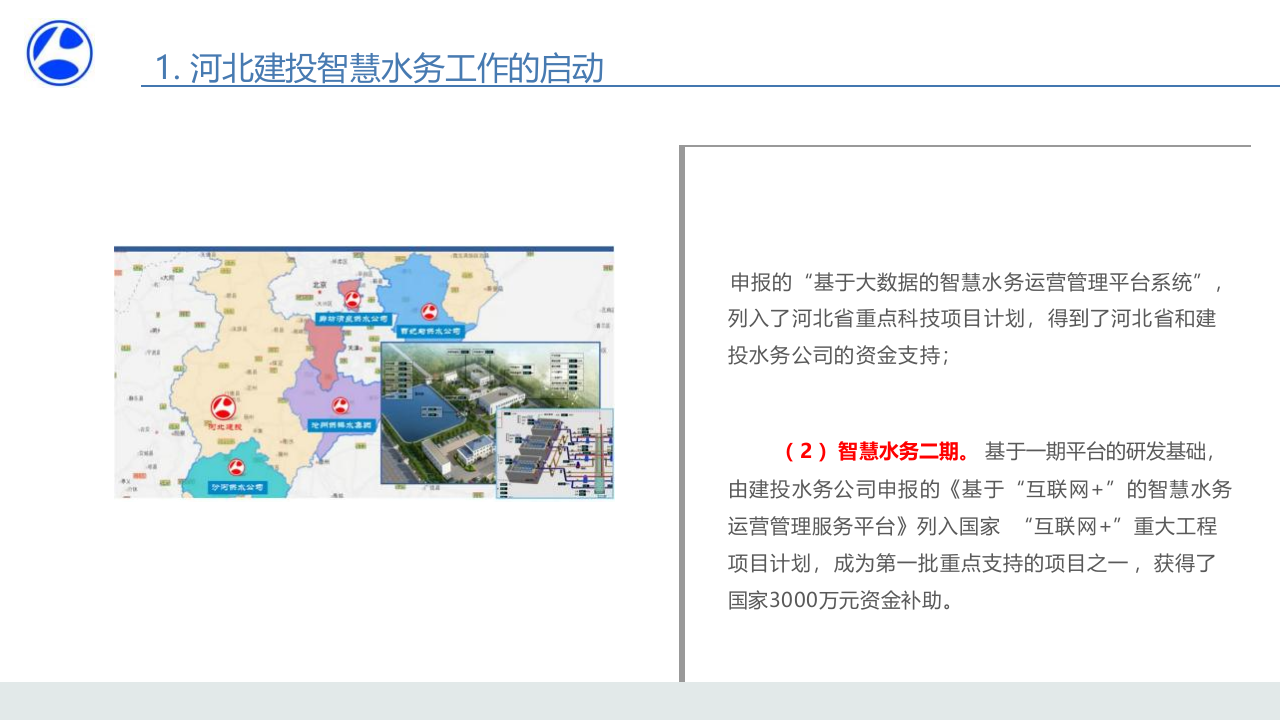
Task: Click the marker pin in the blue coastal region
Action: click(428, 312)
